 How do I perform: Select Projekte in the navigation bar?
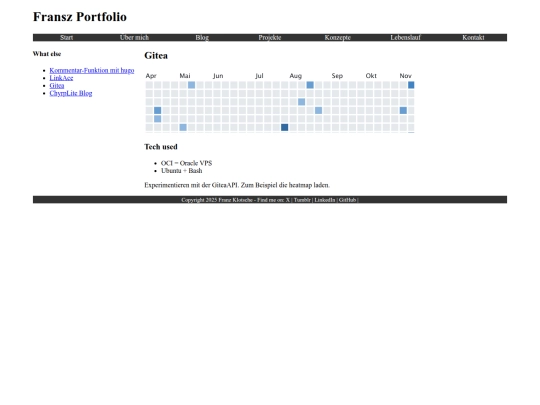pos(270,38)
